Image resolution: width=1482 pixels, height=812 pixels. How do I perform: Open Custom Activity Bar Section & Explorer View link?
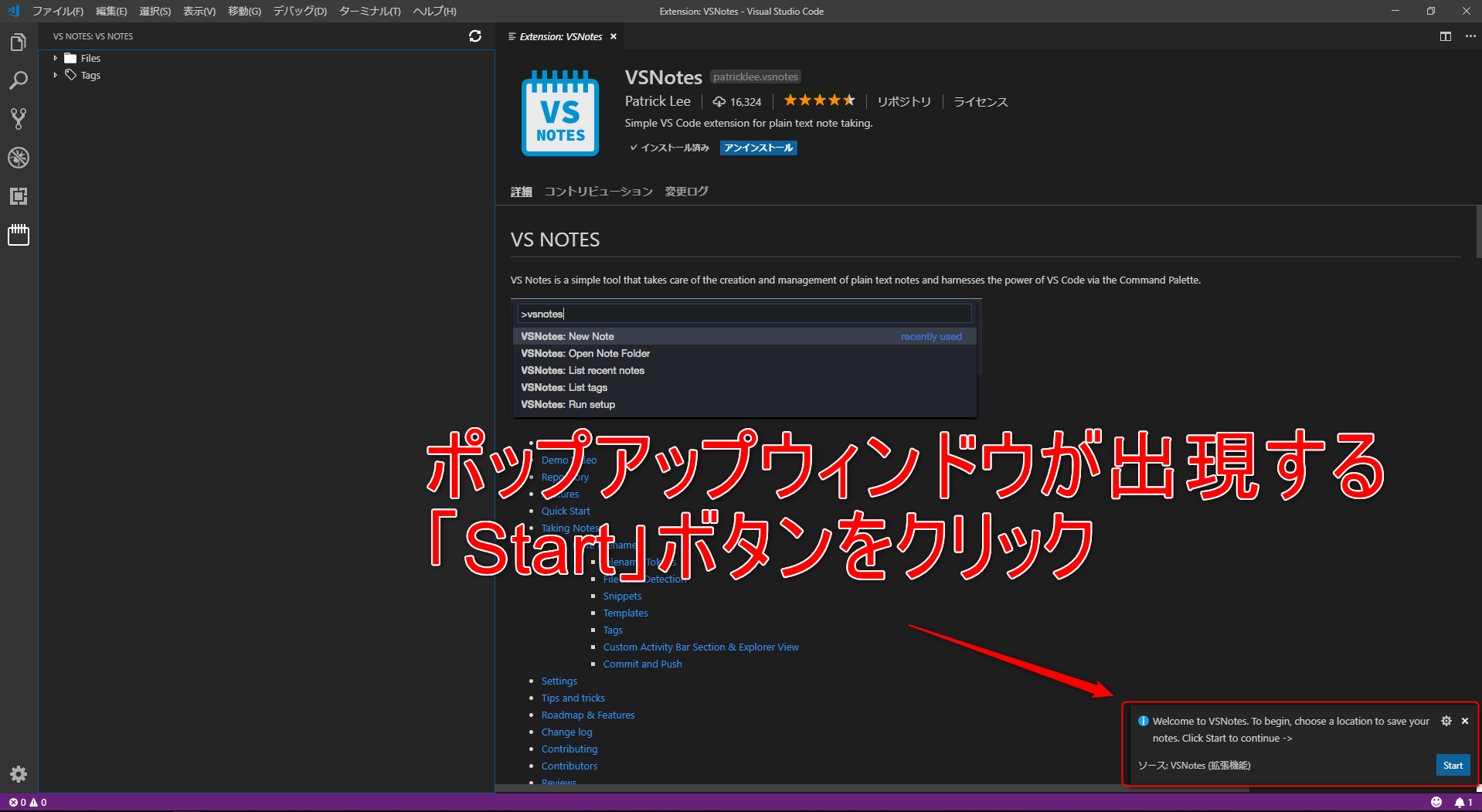tap(701, 647)
